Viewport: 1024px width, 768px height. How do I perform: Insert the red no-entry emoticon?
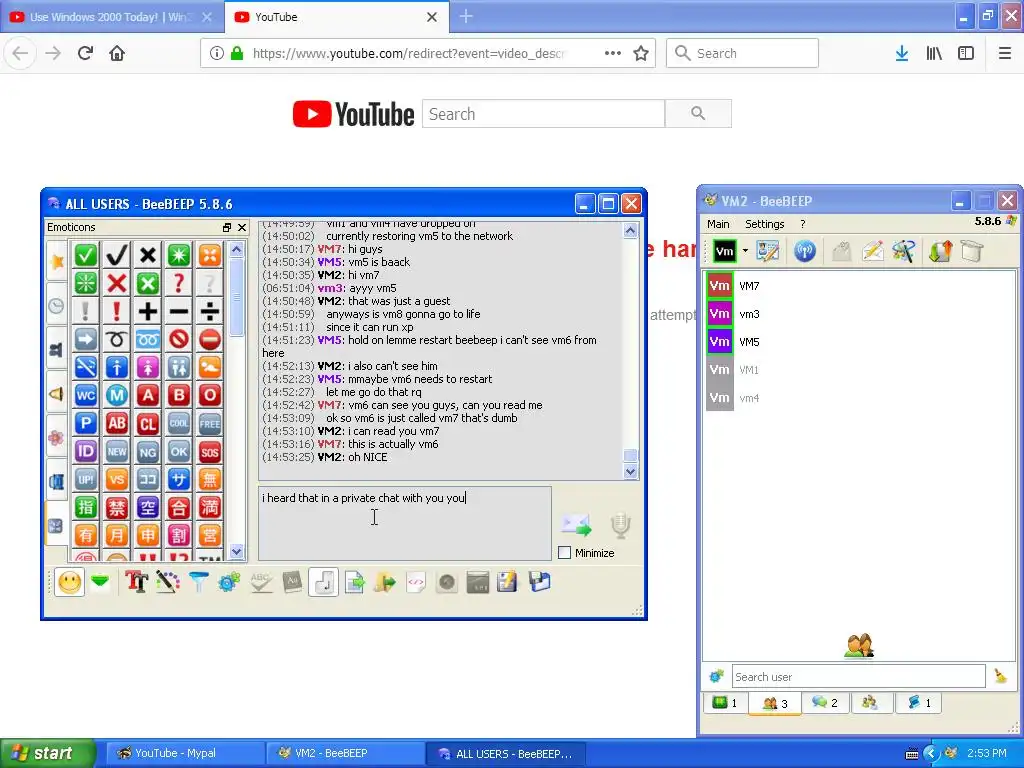[210, 339]
